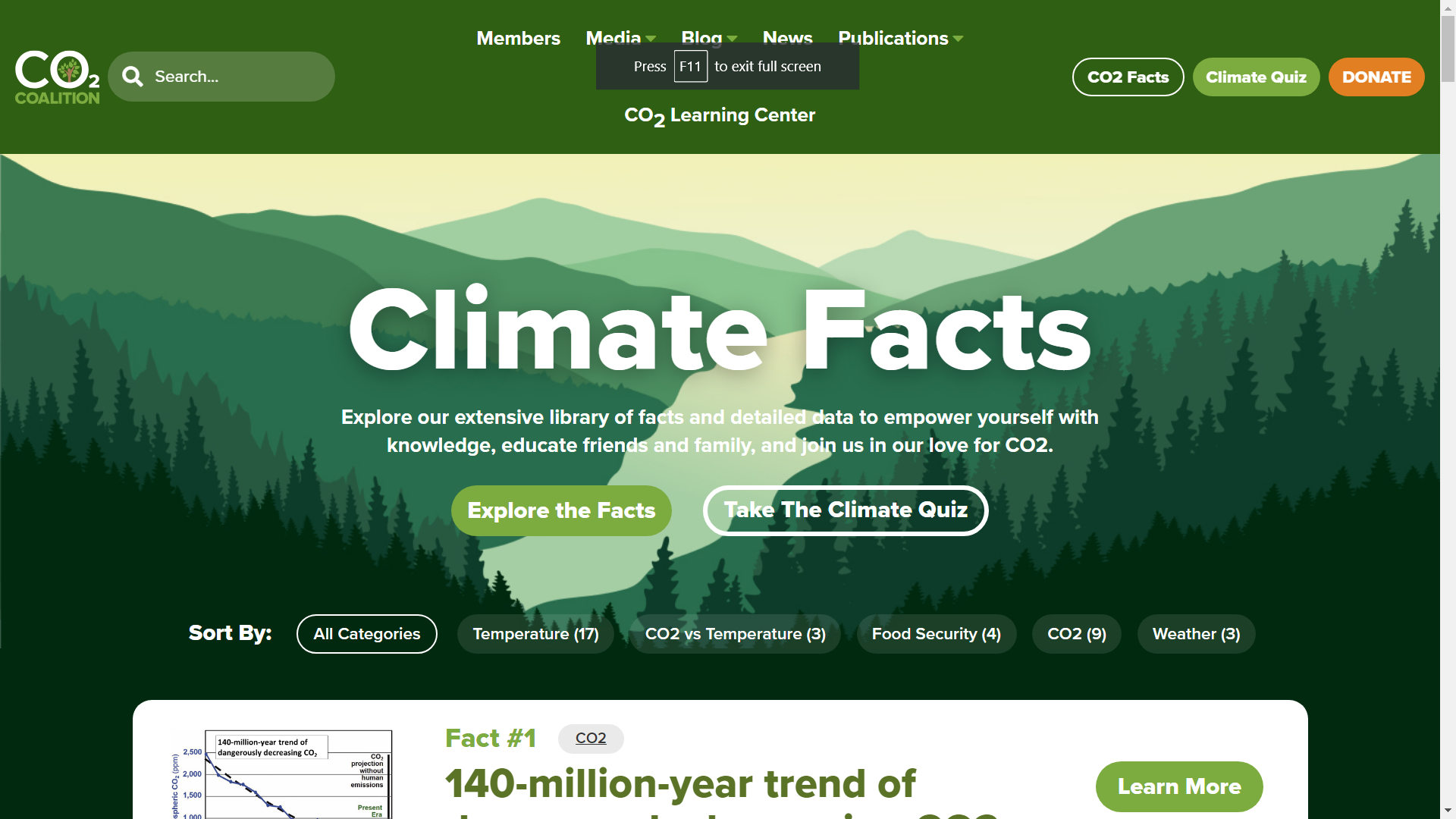Open the CO2 Learning Center link
The height and width of the screenshot is (819, 1456).
coord(719,115)
